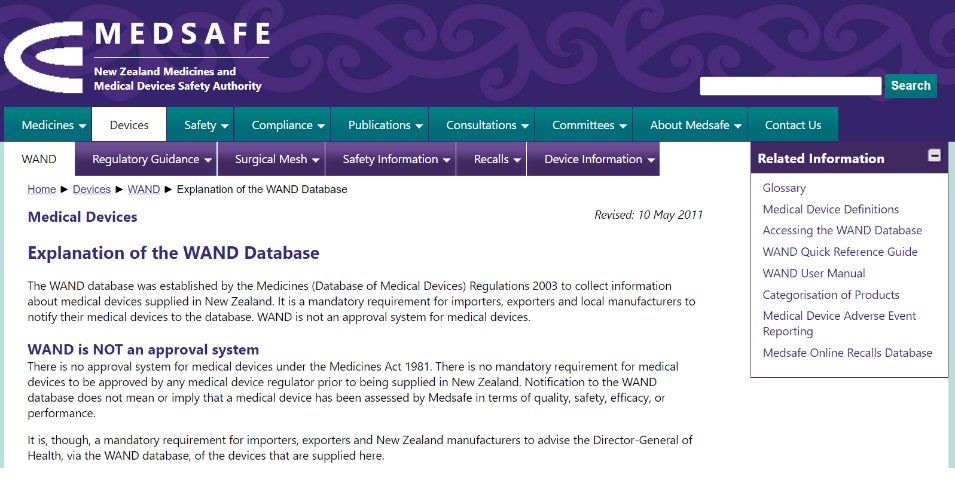Expand the Recalls submenu
The height and width of the screenshot is (480, 955).
pos(497,159)
